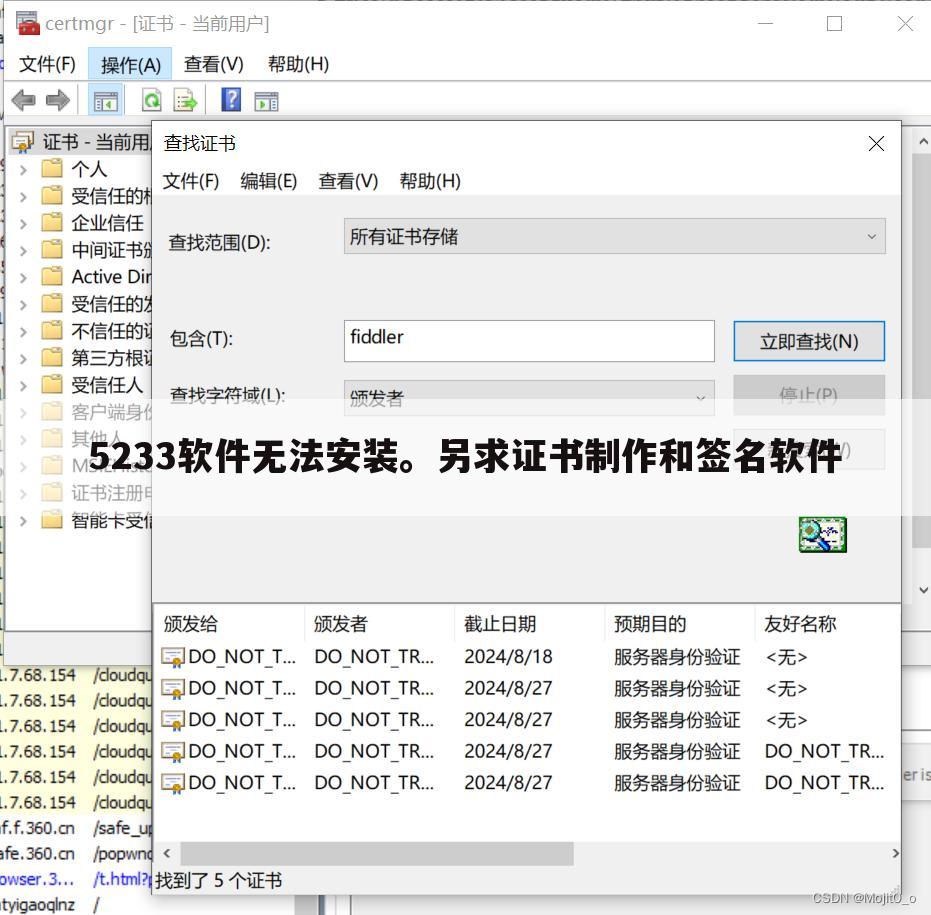Open the 查找范围 所有证书存储 dropdown

pyautogui.click(x=615, y=236)
